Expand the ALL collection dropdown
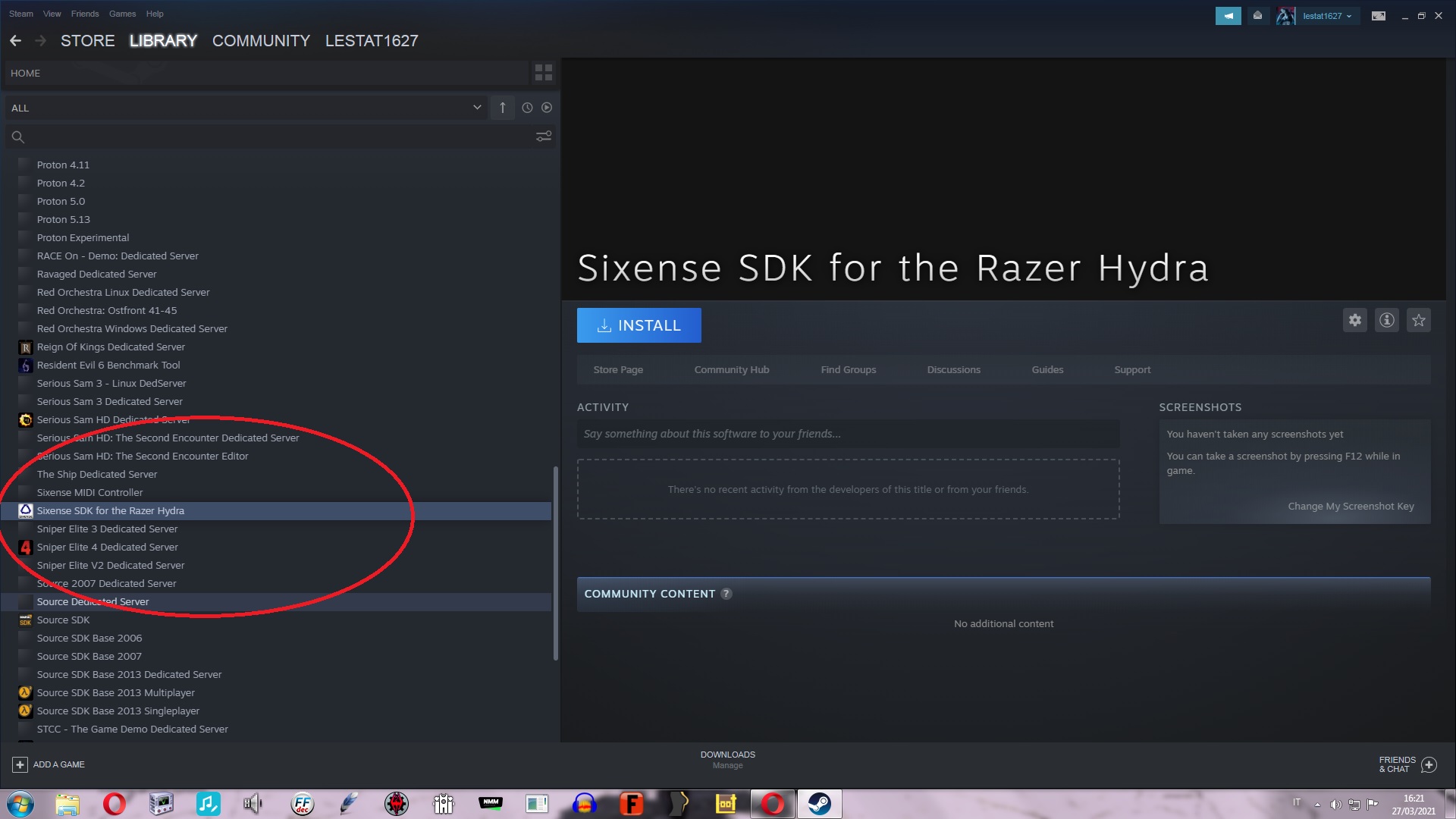Screen dimensions: 1456x819 click(247, 108)
